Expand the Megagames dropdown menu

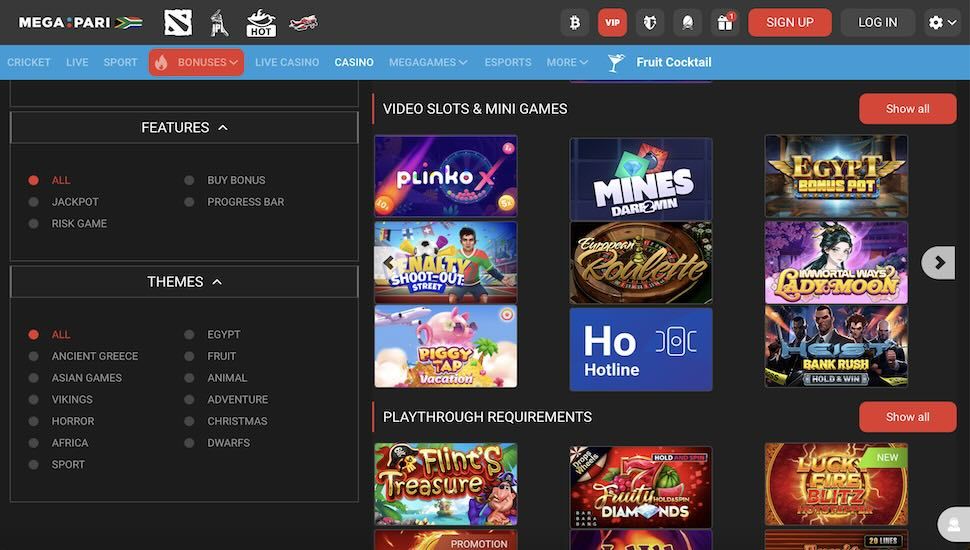point(428,62)
